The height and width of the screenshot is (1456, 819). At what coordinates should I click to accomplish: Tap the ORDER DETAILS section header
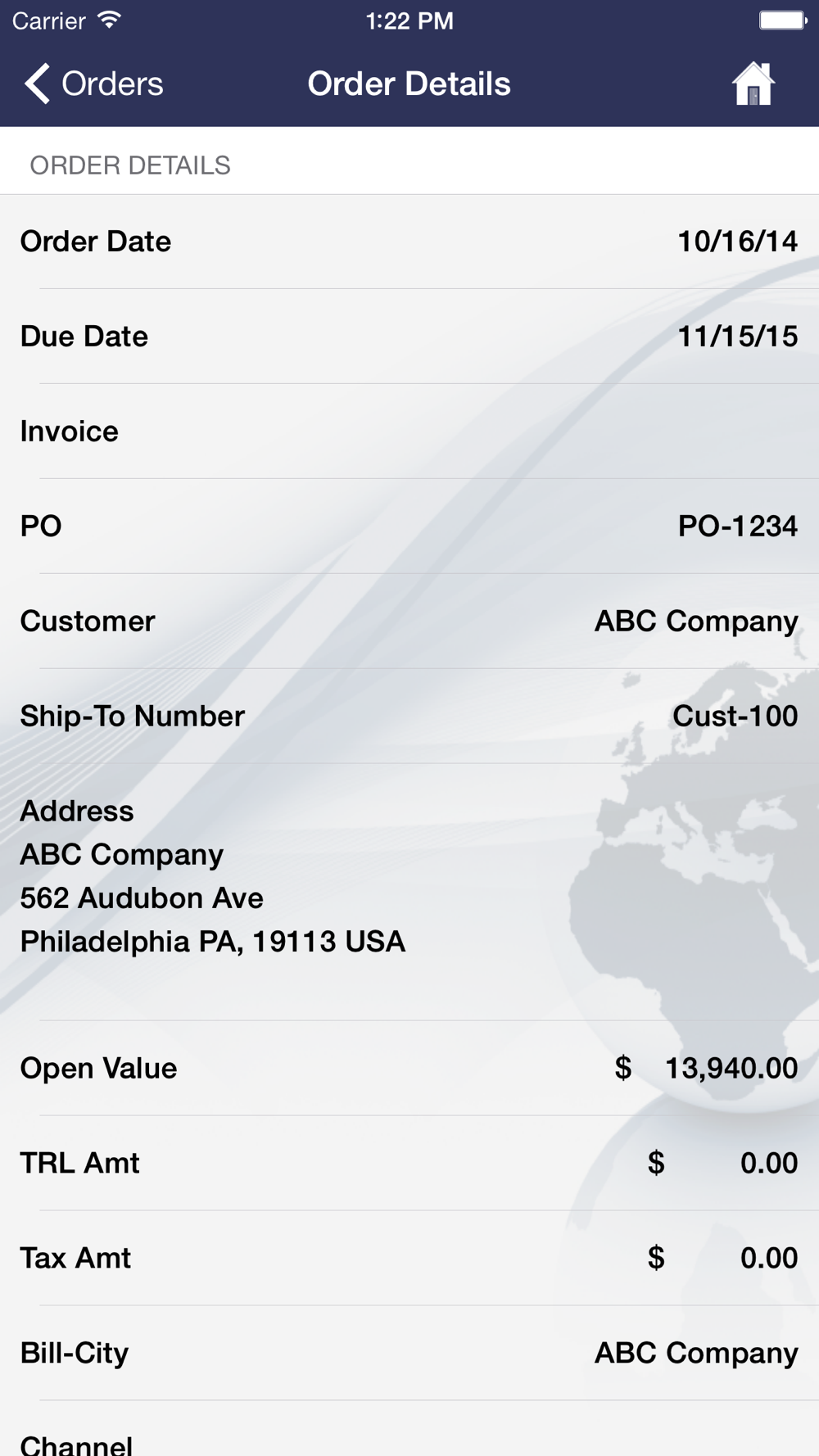pos(130,165)
